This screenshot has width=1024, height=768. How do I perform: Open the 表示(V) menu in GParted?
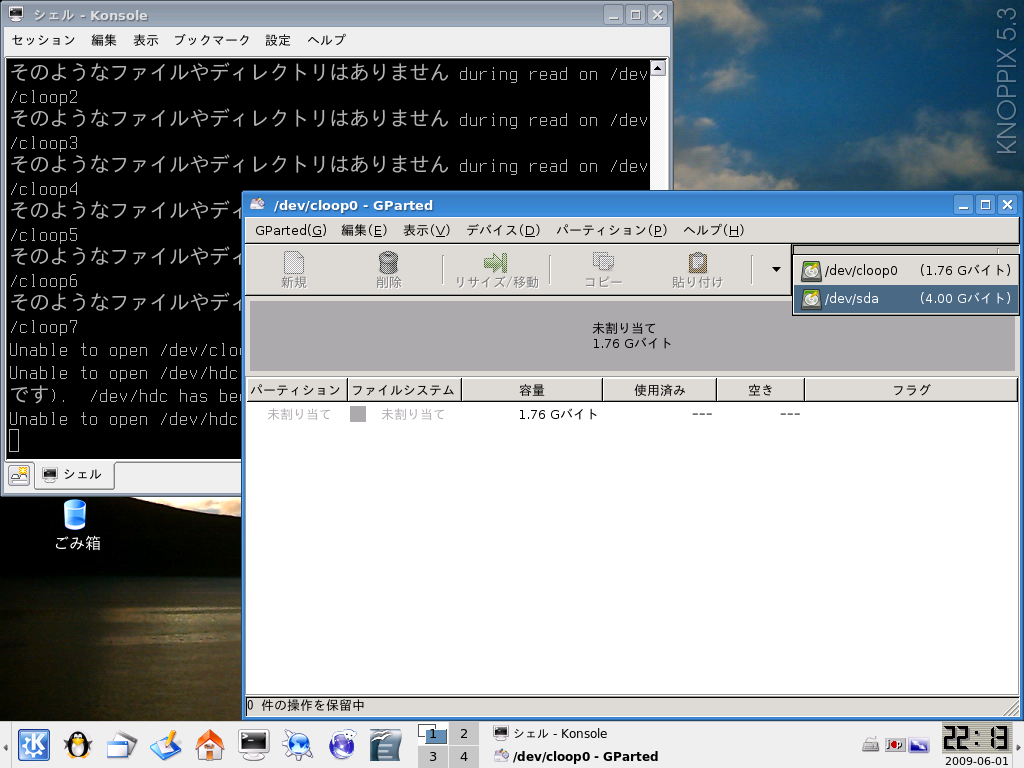426,230
